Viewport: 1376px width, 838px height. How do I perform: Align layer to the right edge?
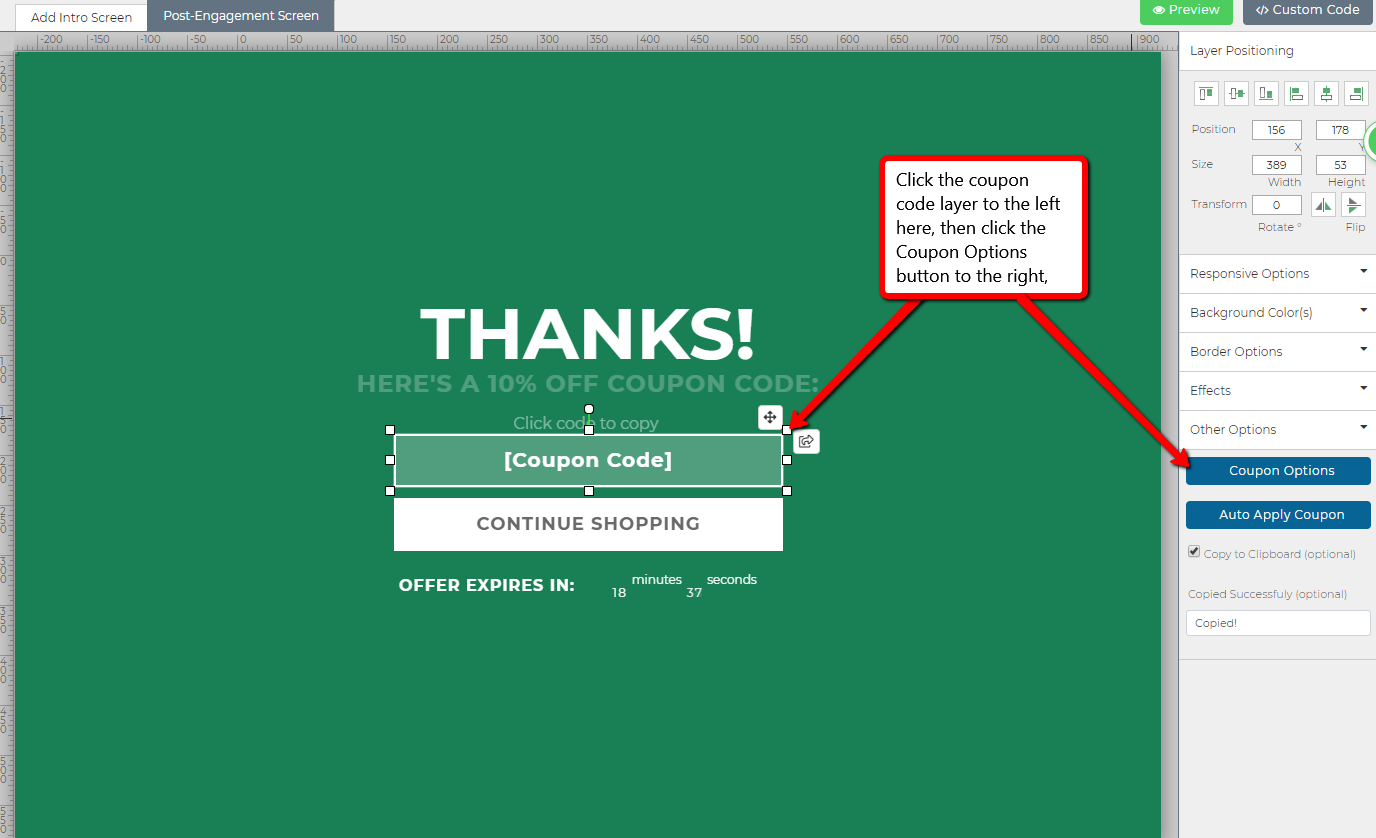(x=1356, y=94)
